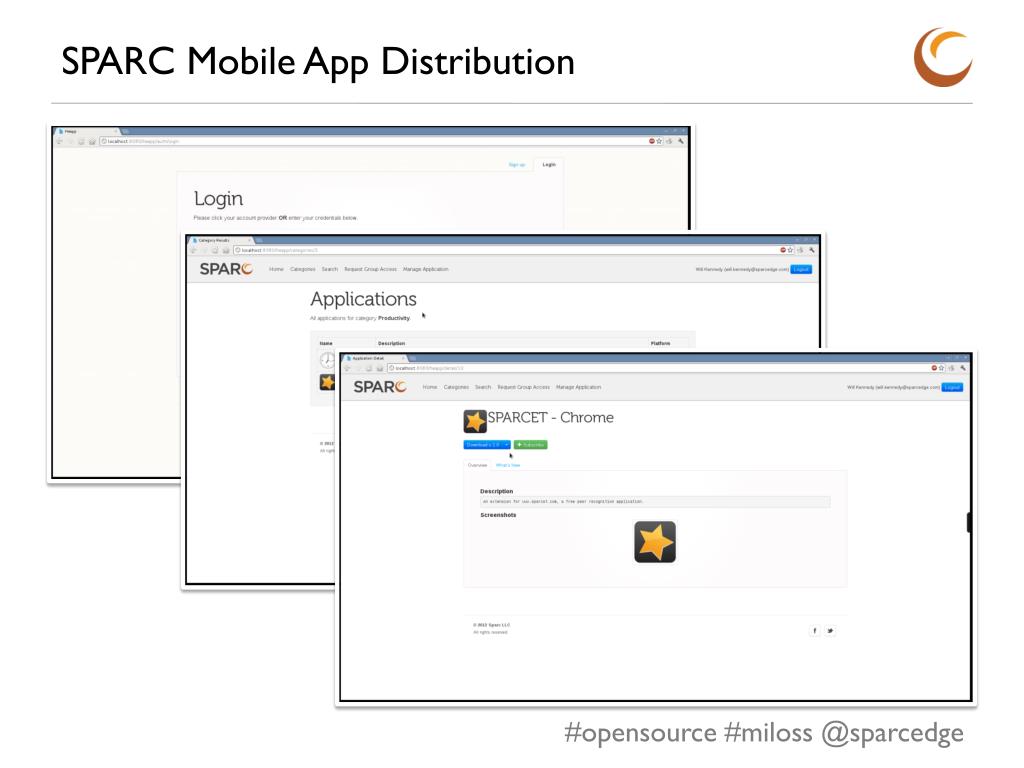Switch to the Overview tab
Screen dimensions: 1024x768
coord(477,465)
